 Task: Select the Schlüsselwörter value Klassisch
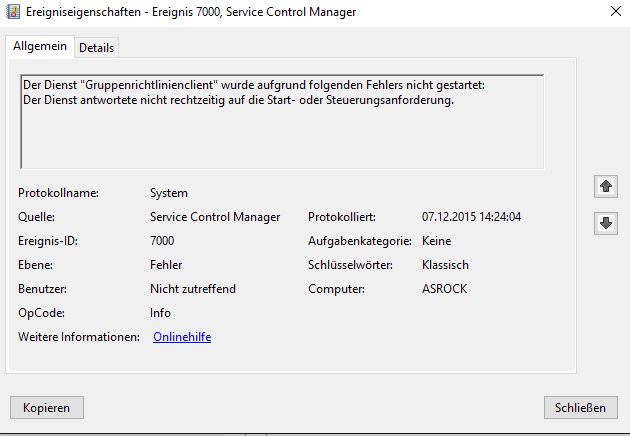[446, 265]
